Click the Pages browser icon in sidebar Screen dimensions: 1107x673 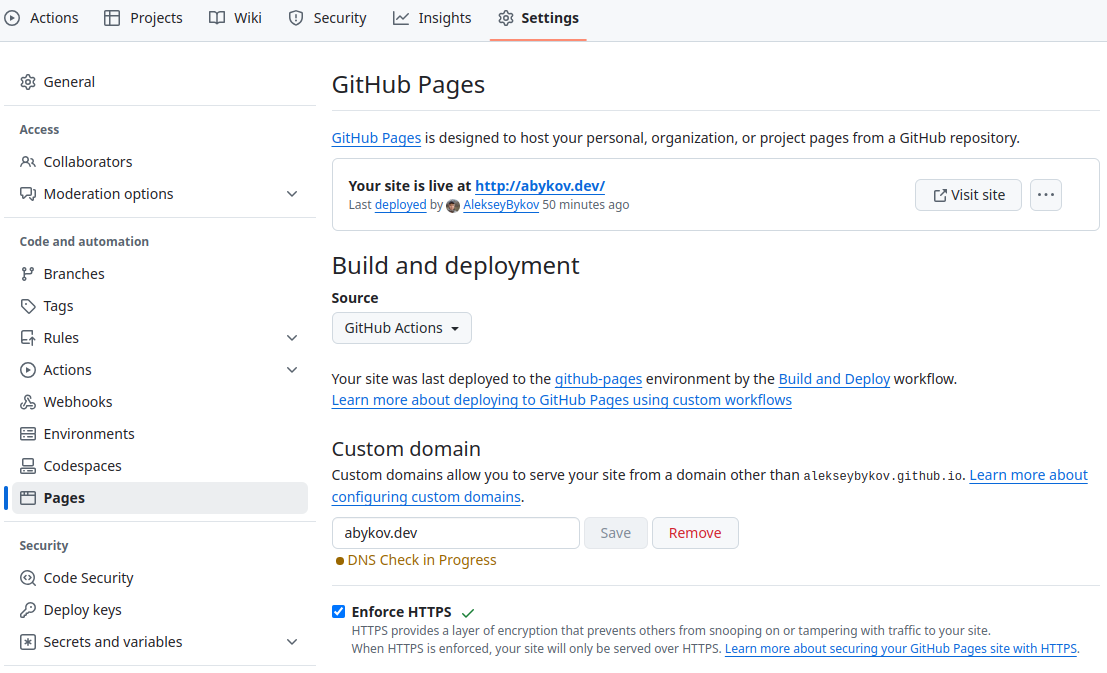point(28,498)
